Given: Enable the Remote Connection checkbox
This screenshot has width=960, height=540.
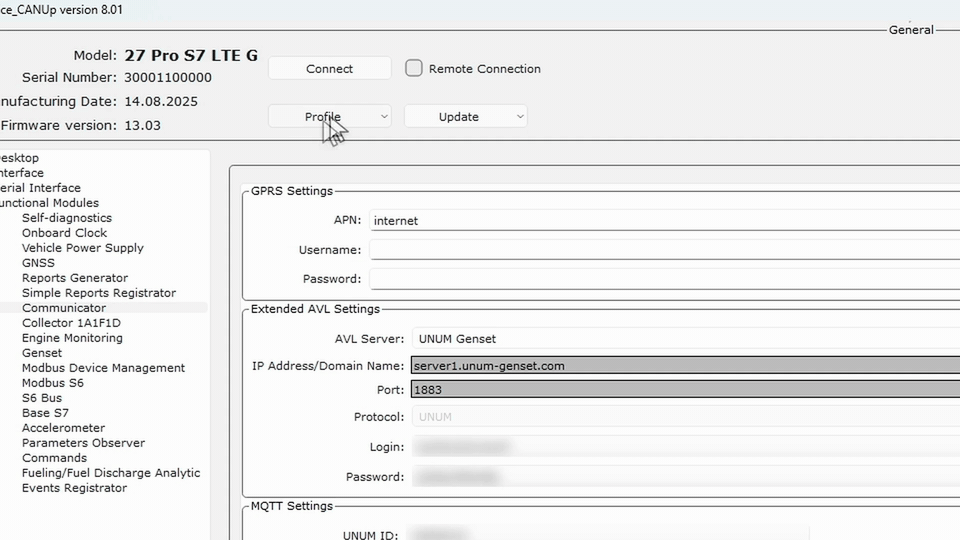Looking at the screenshot, I should coord(414,68).
